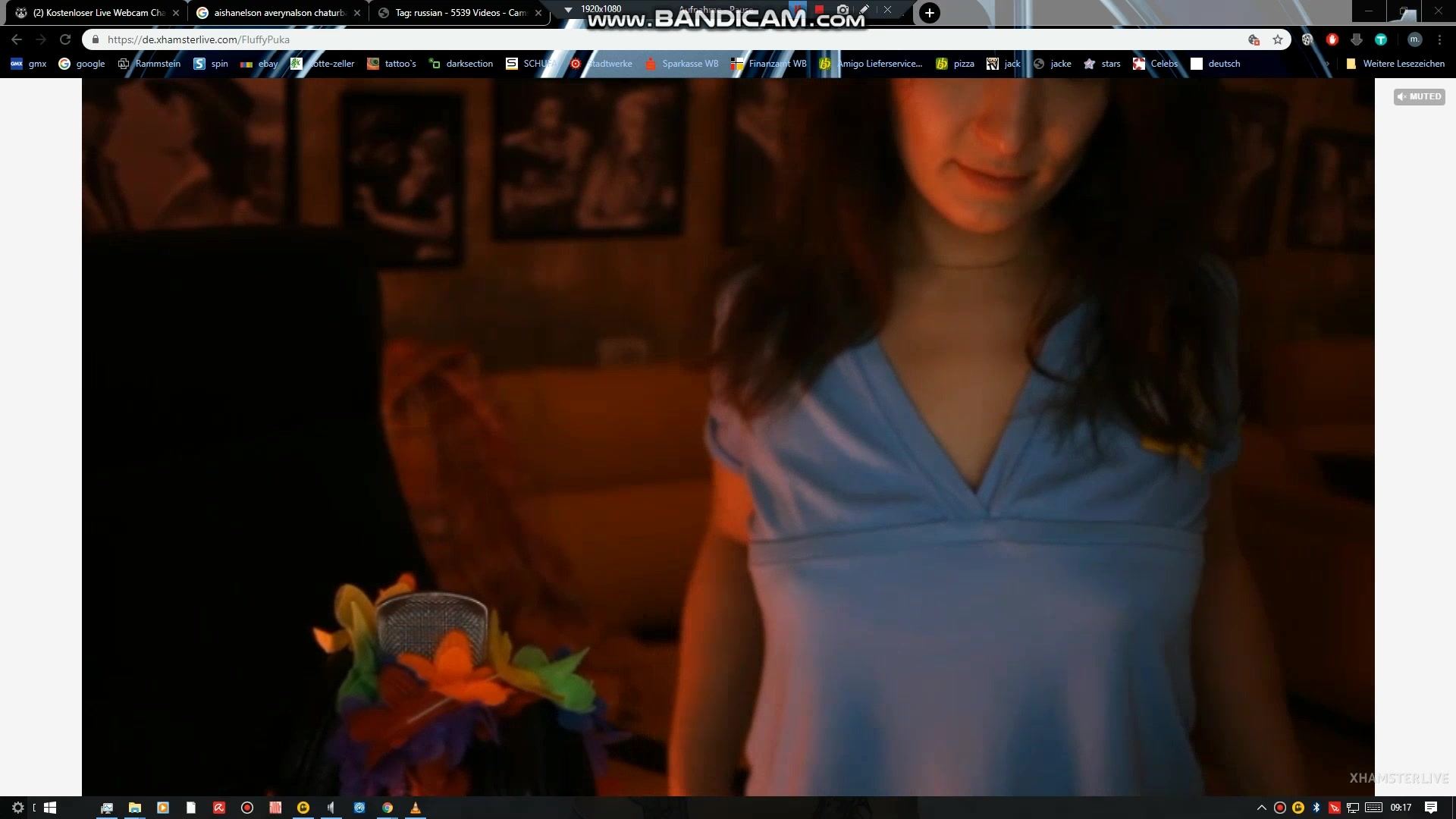Close the 'Kostenloser Live Webcam' tab

176,13
